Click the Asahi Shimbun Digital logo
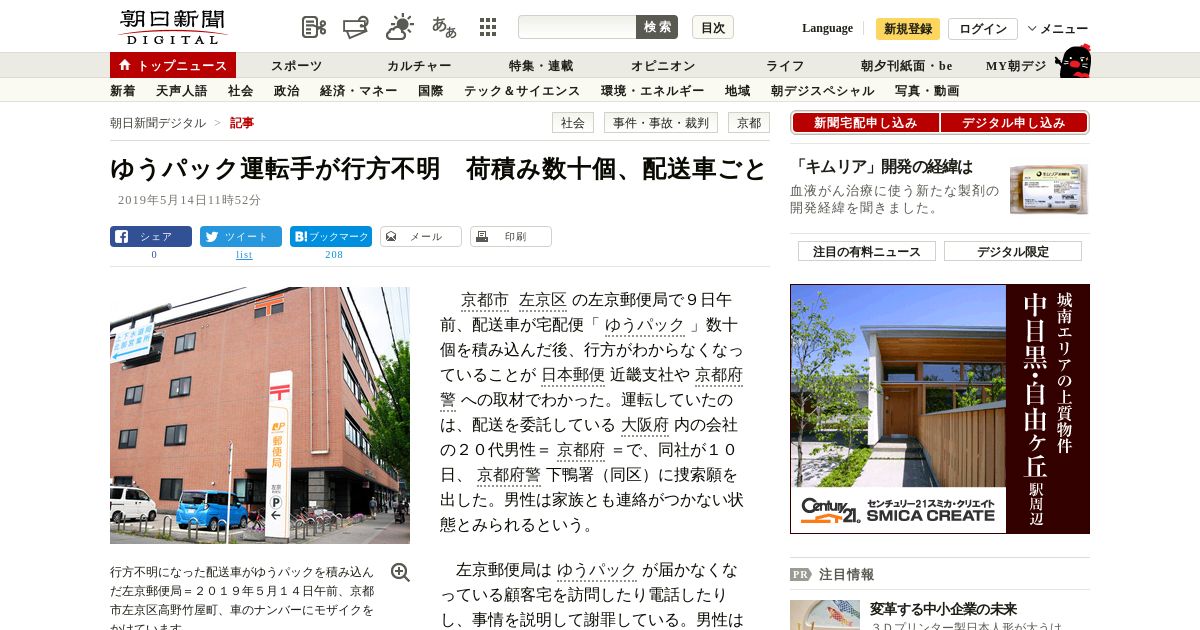The height and width of the screenshot is (630, 1200). 172,27
